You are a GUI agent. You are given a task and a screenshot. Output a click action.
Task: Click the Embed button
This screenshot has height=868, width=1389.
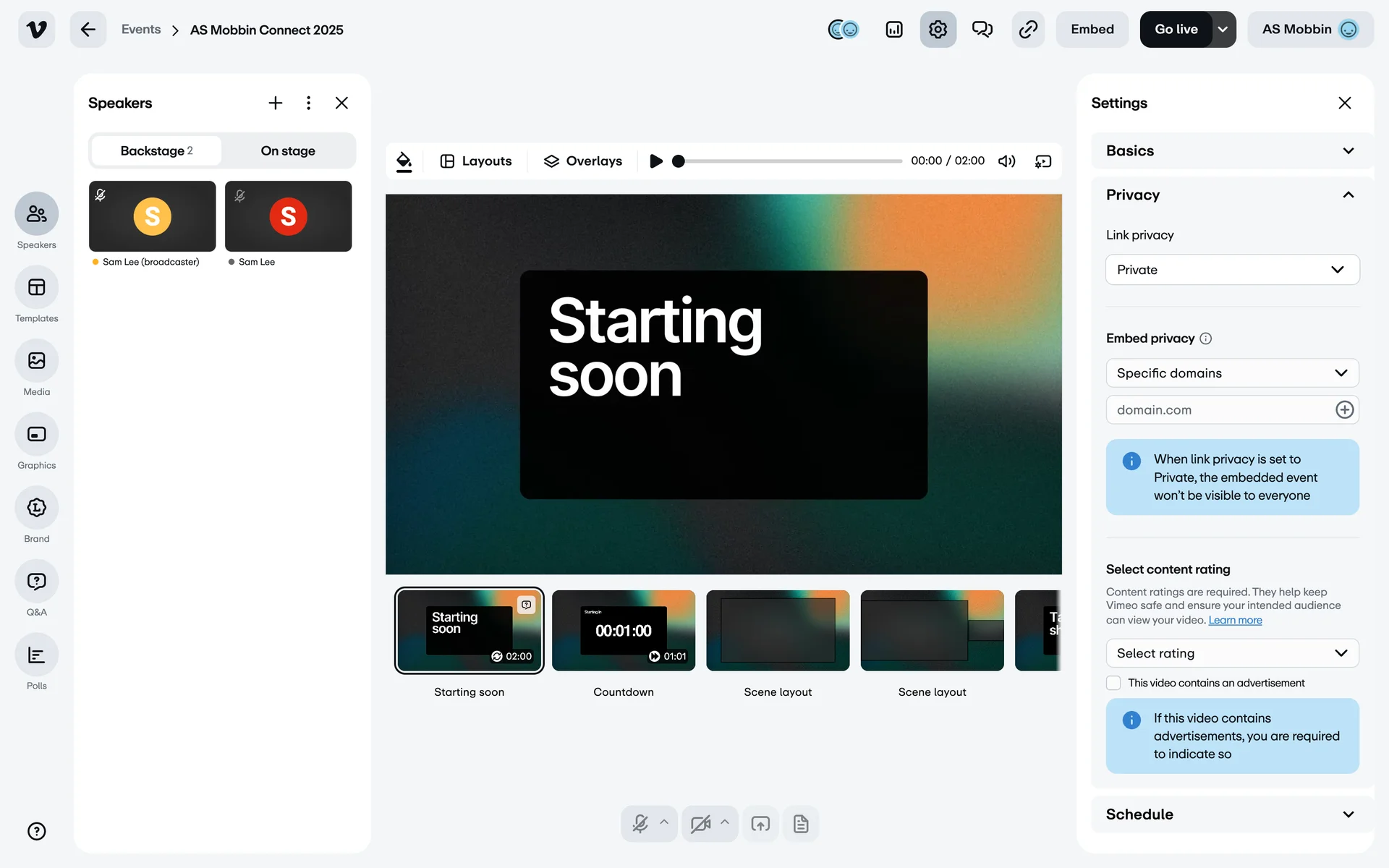[1092, 30]
